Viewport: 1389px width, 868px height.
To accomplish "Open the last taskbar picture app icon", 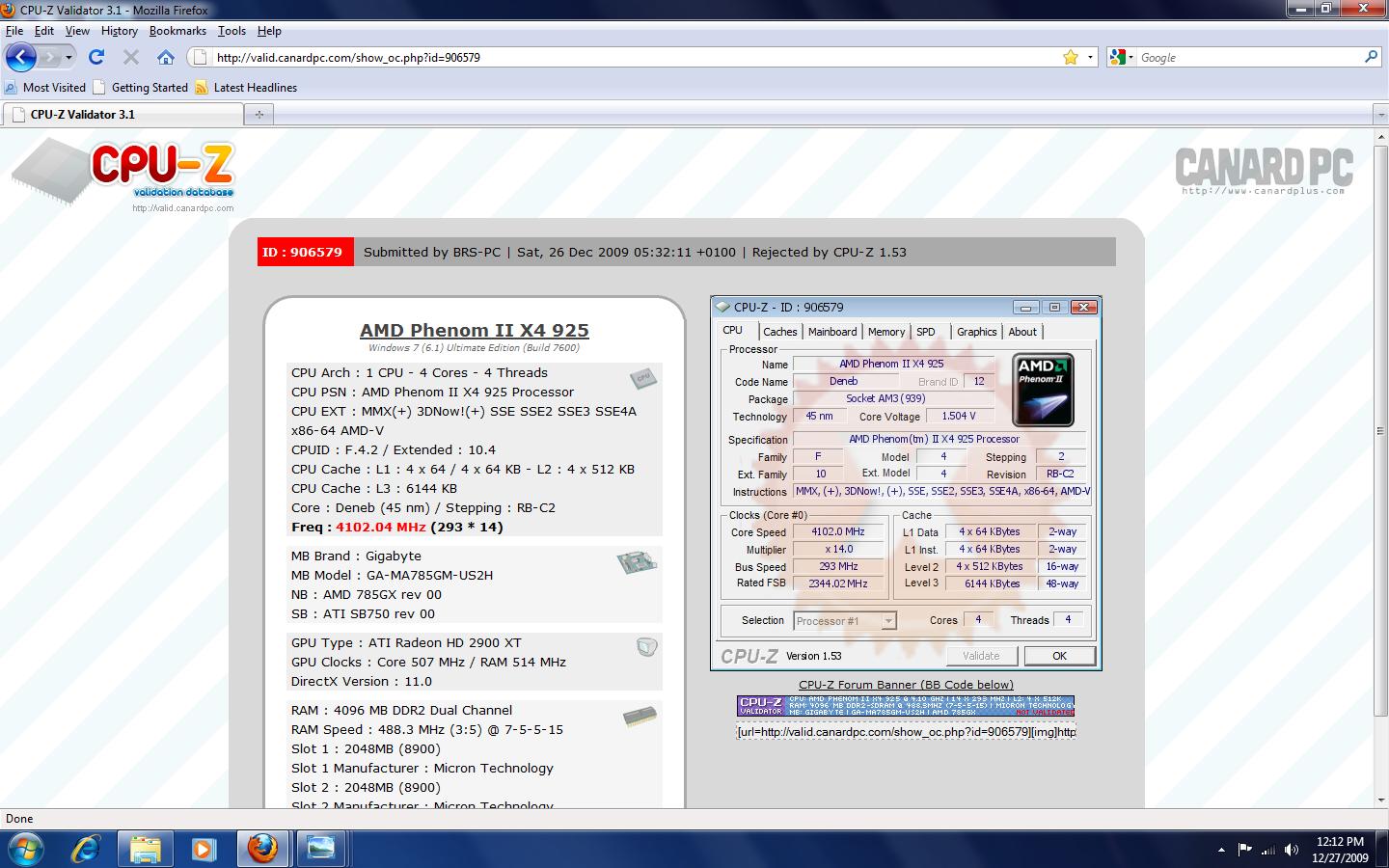I will point(320,850).
